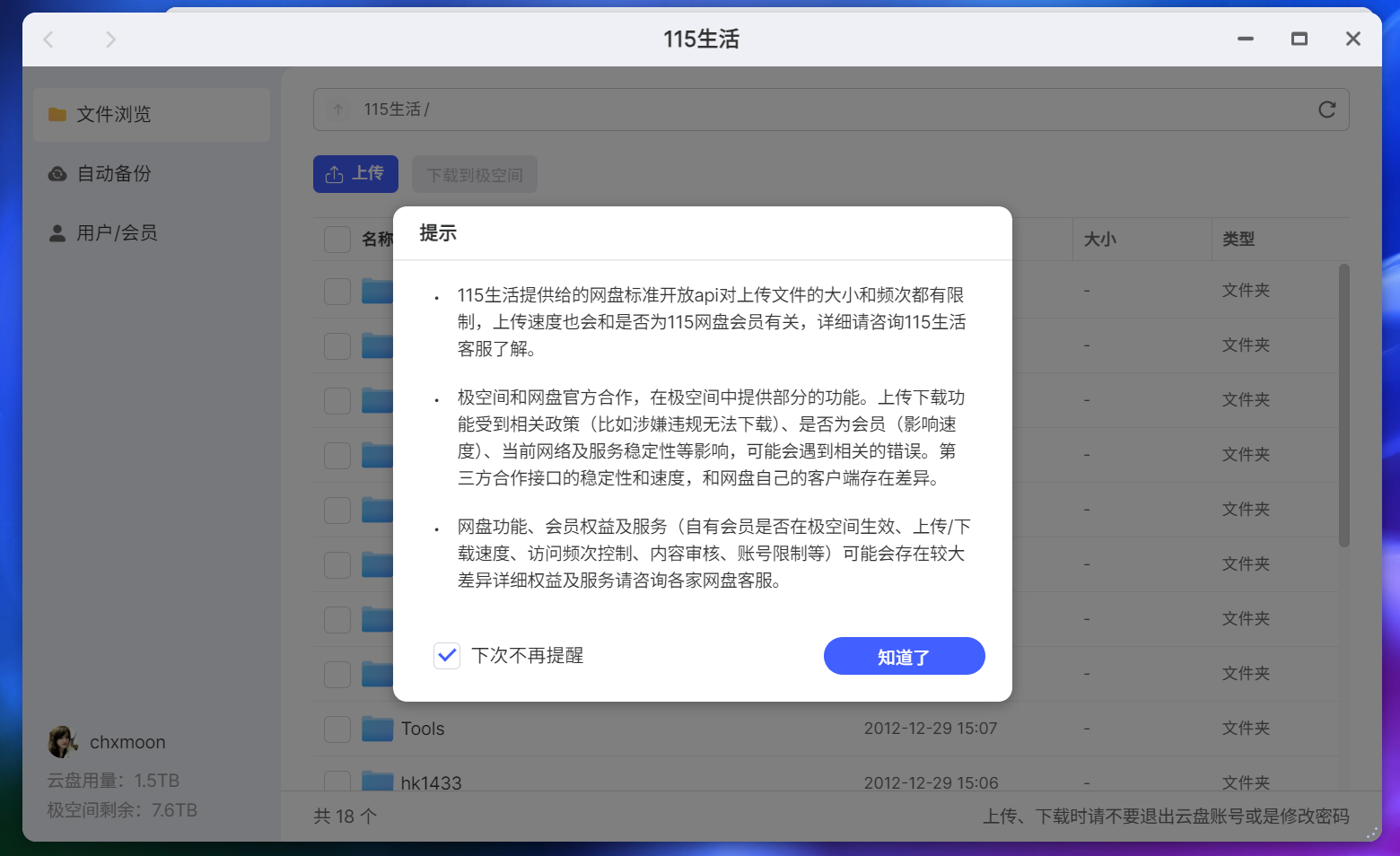Click the Tools folder icon
This screenshot has height=856, width=1400.
tap(378, 729)
